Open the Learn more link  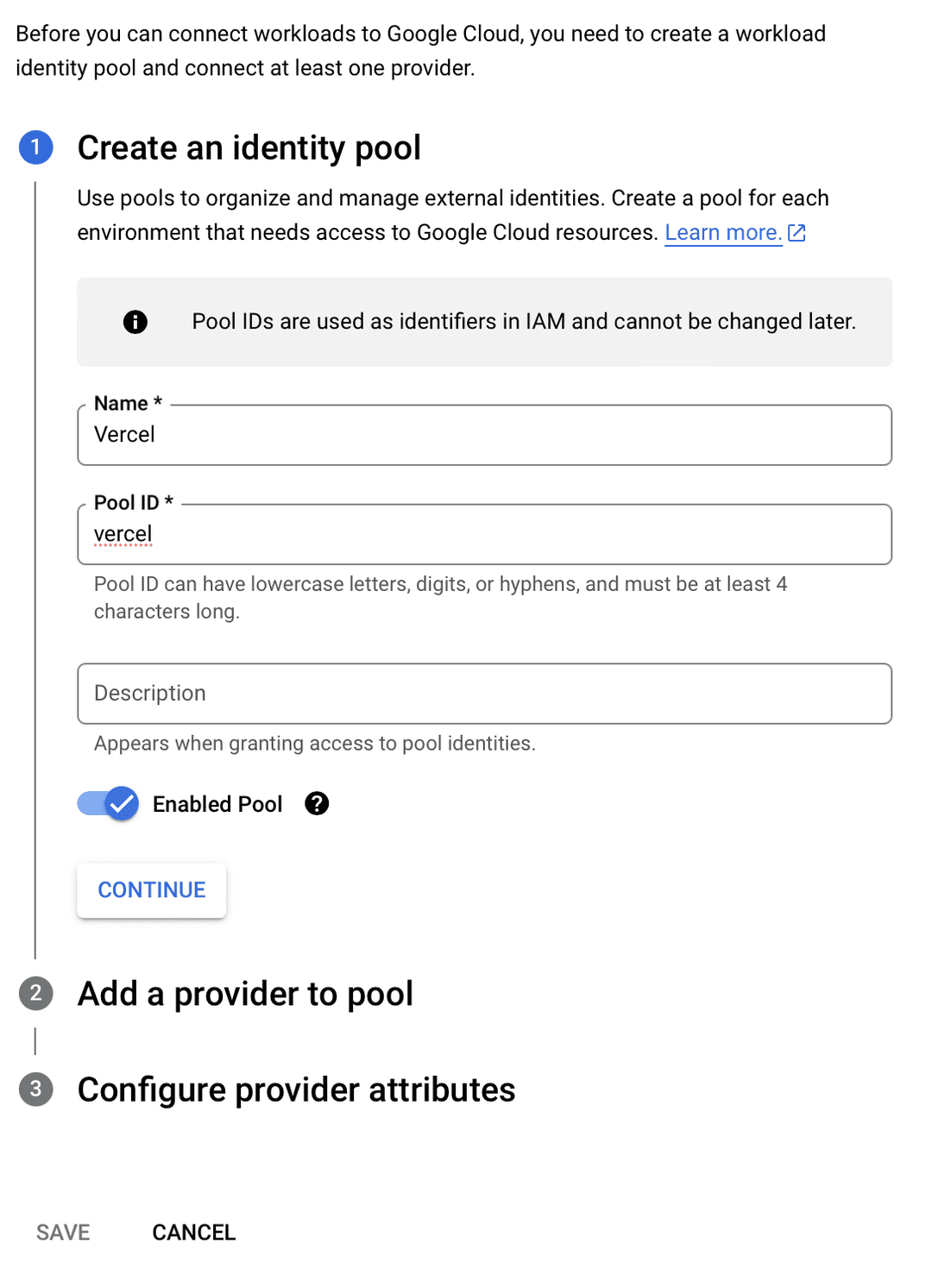pyautogui.click(x=722, y=233)
